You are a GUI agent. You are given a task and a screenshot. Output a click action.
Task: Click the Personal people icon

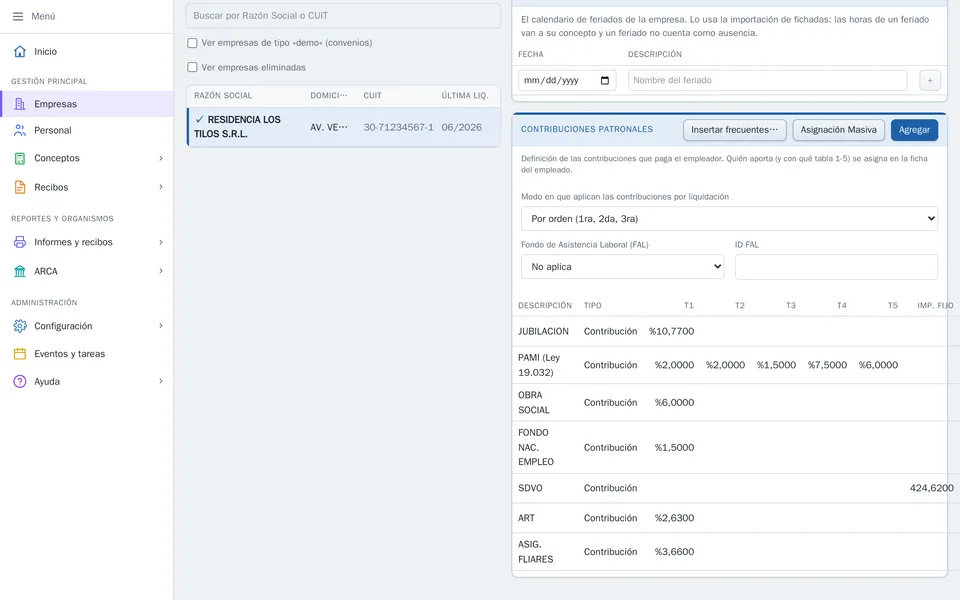pyautogui.click(x=20, y=130)
